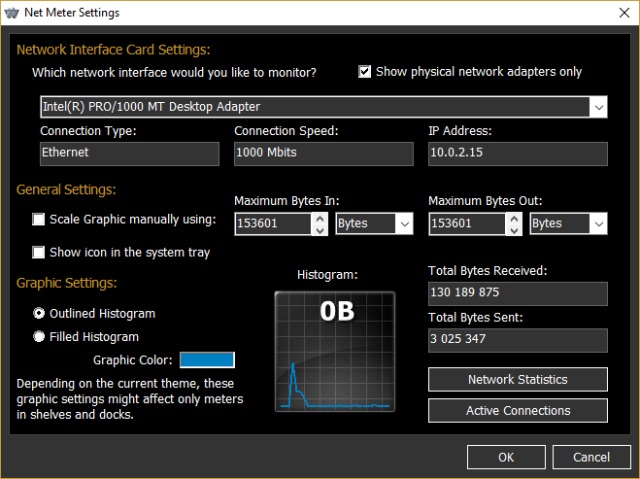Expand Maximum Bytes In units dropdown

click(404, 224)
